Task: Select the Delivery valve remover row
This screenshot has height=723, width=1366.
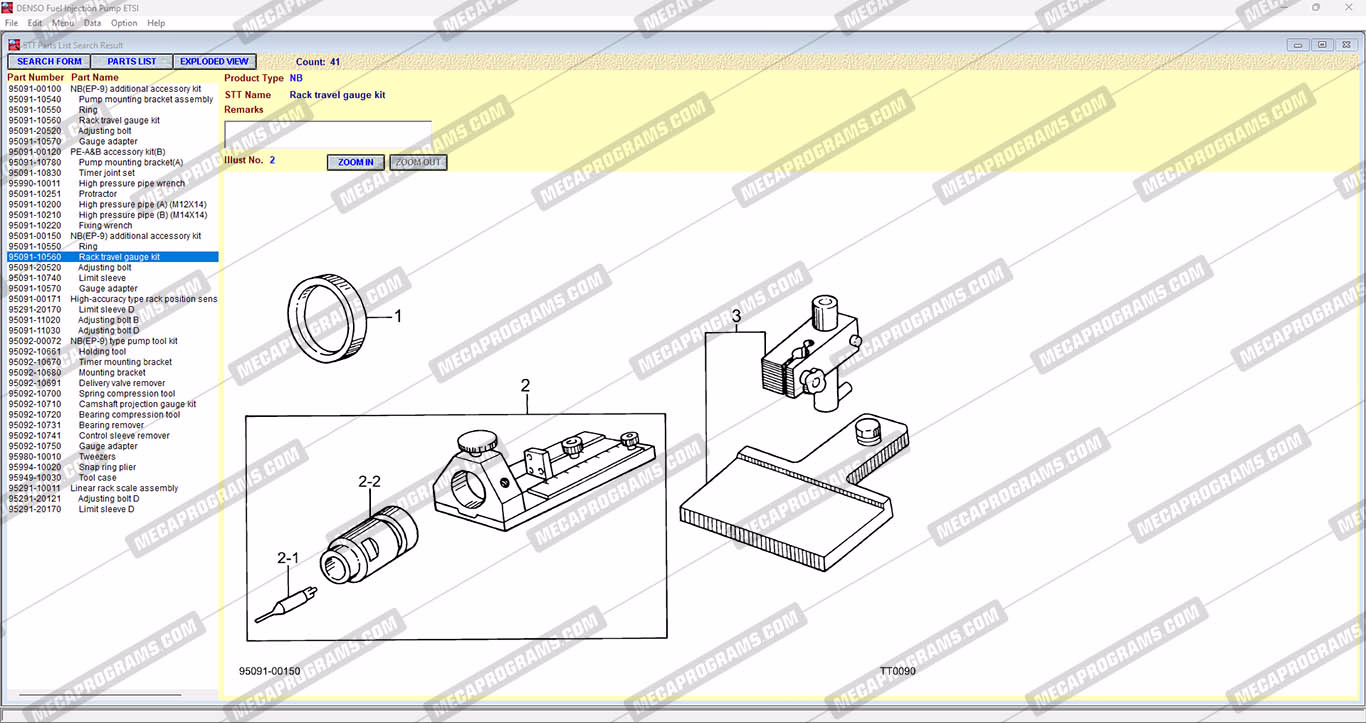Action: pyautogui.click(x=122, y=383)
